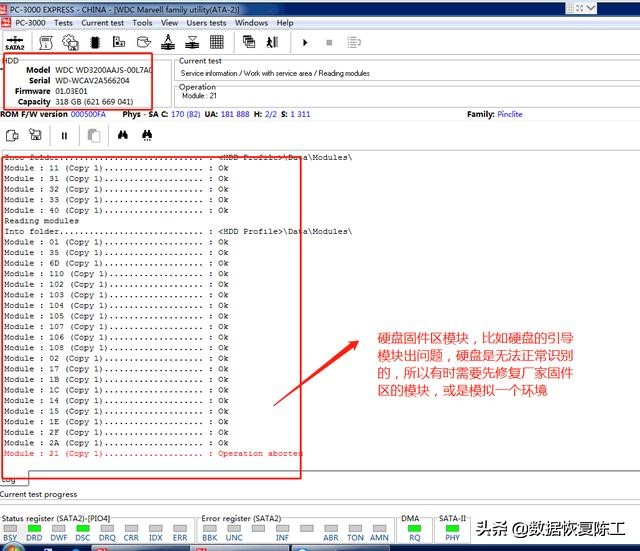Viewport: 640px width, 551px height.
Task: Open the Current test menu
Action: pos(102,23)
